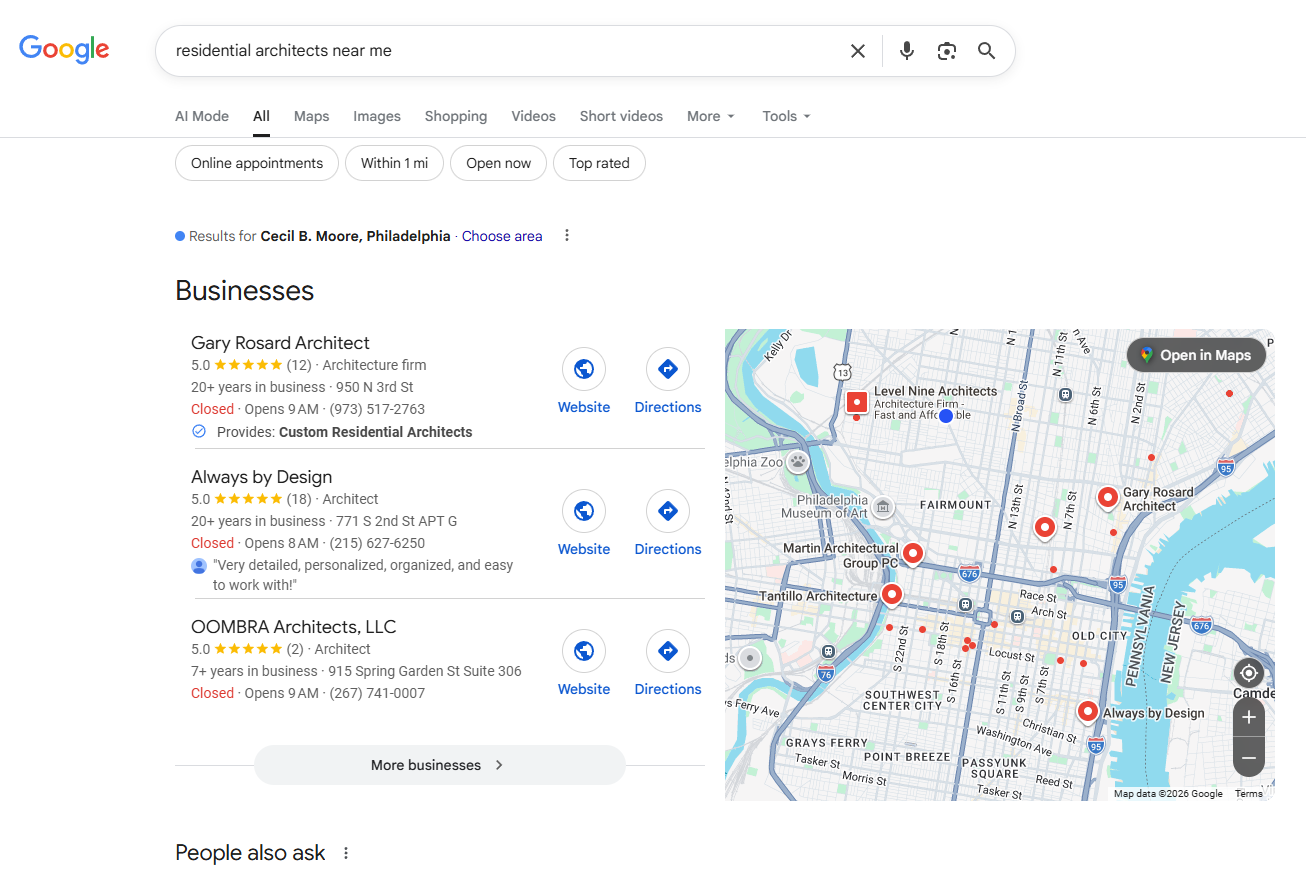The image size is (1306, 877).
Task: Zoom out on the map
Action: 1248,758
